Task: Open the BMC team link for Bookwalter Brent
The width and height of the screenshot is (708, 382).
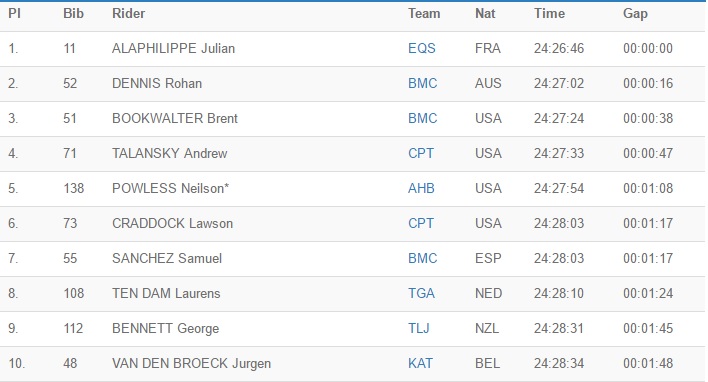Action: click(x=423, y=118)
